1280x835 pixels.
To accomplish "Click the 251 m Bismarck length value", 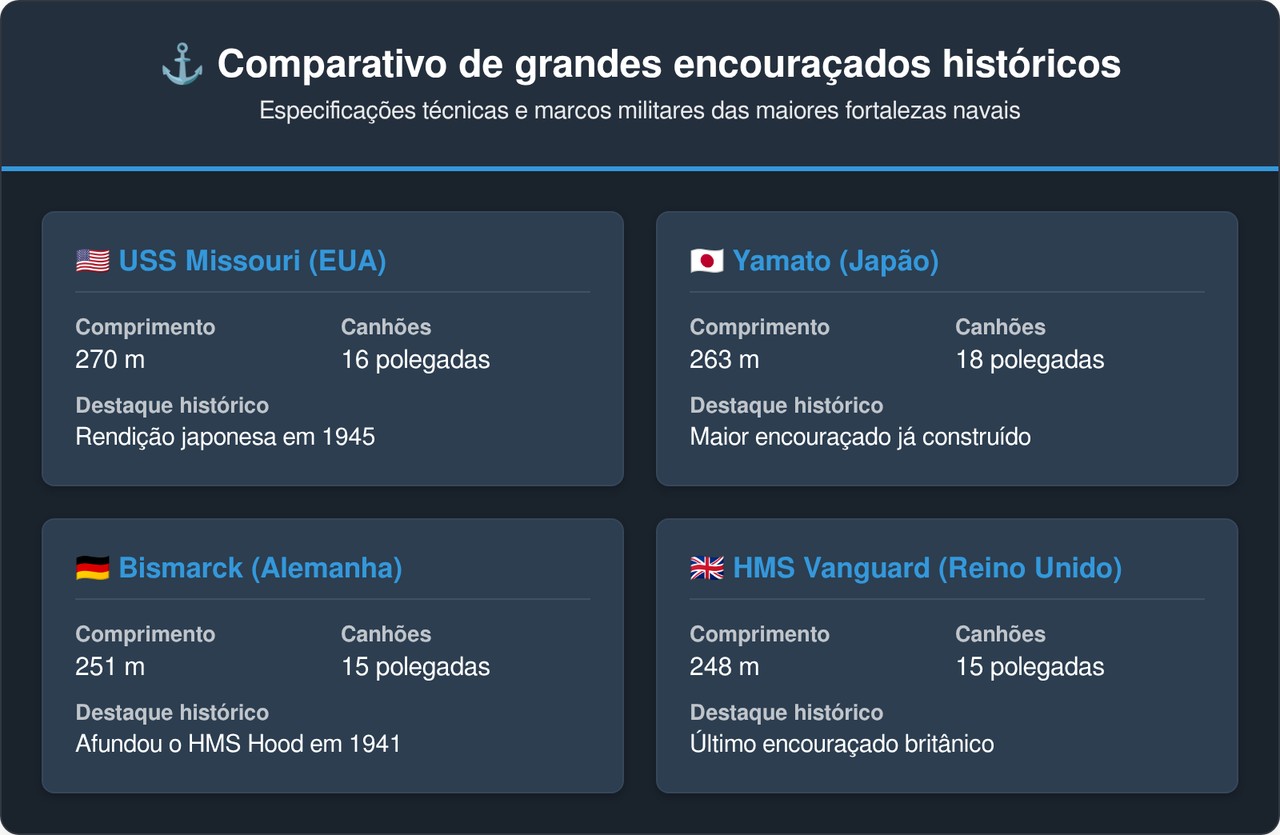I will click(x=110, y=667).
